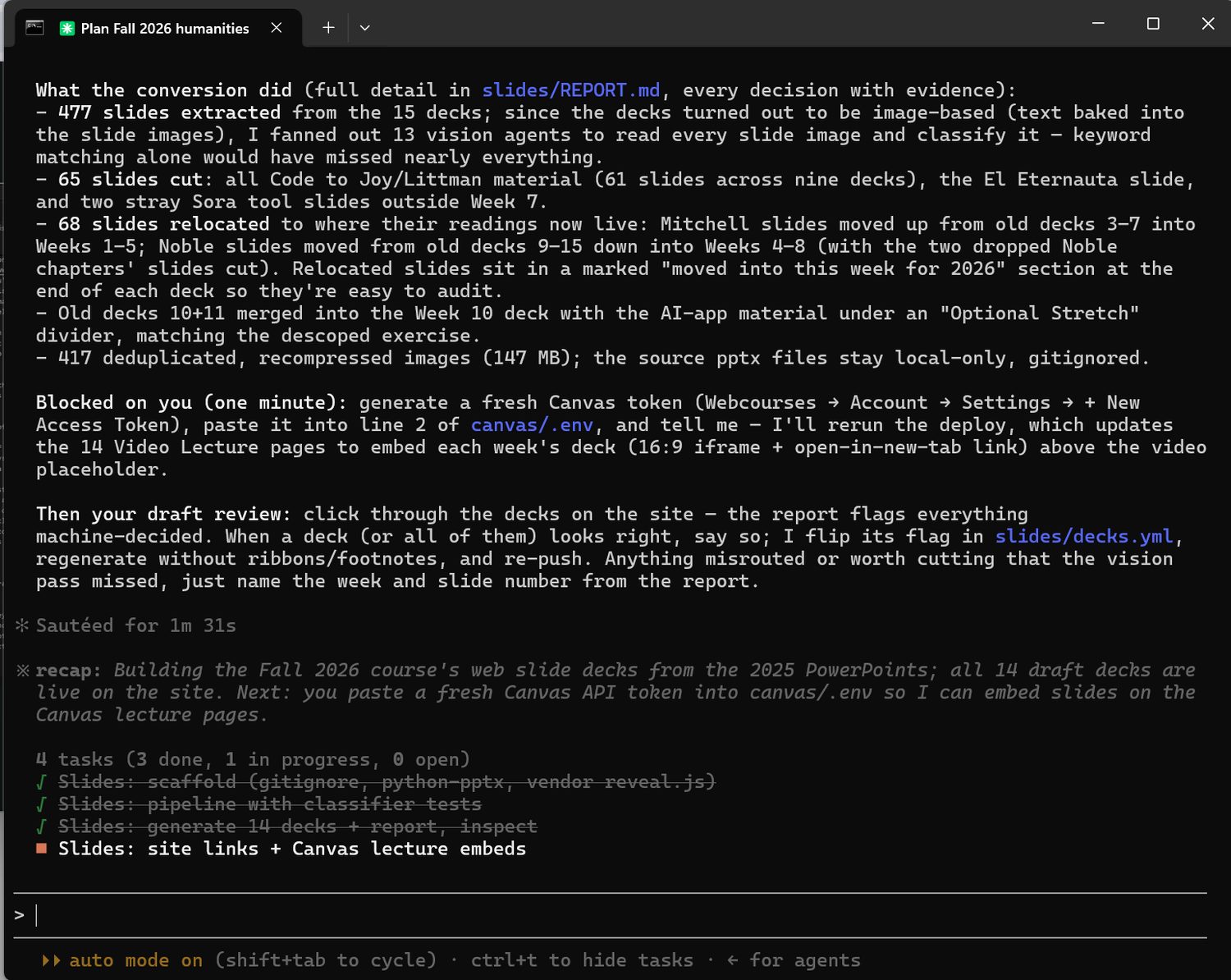1231x980 pixels.
Task: Click checkmark beside 'Slides: scaffold' task
Action: 41,782
